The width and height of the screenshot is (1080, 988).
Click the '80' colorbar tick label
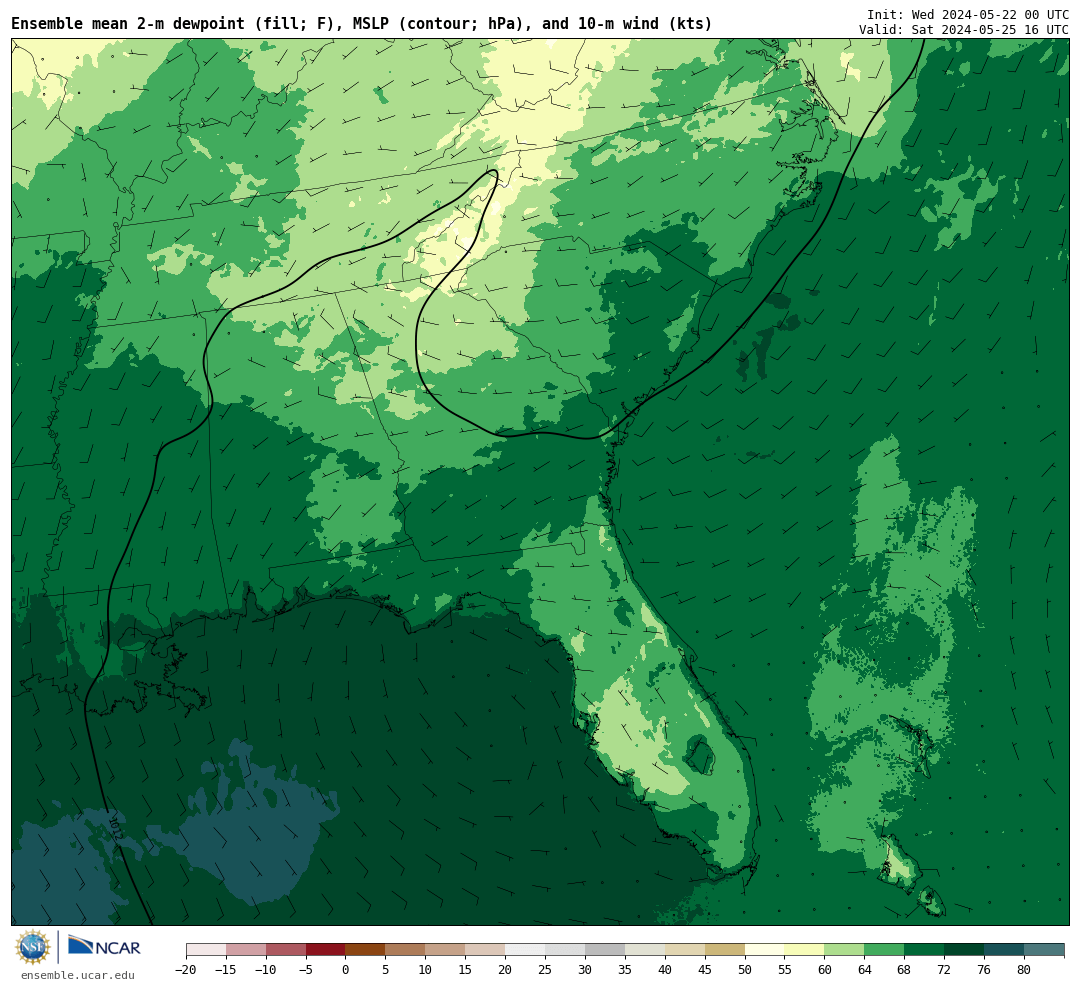click(x=1024, y=970)
